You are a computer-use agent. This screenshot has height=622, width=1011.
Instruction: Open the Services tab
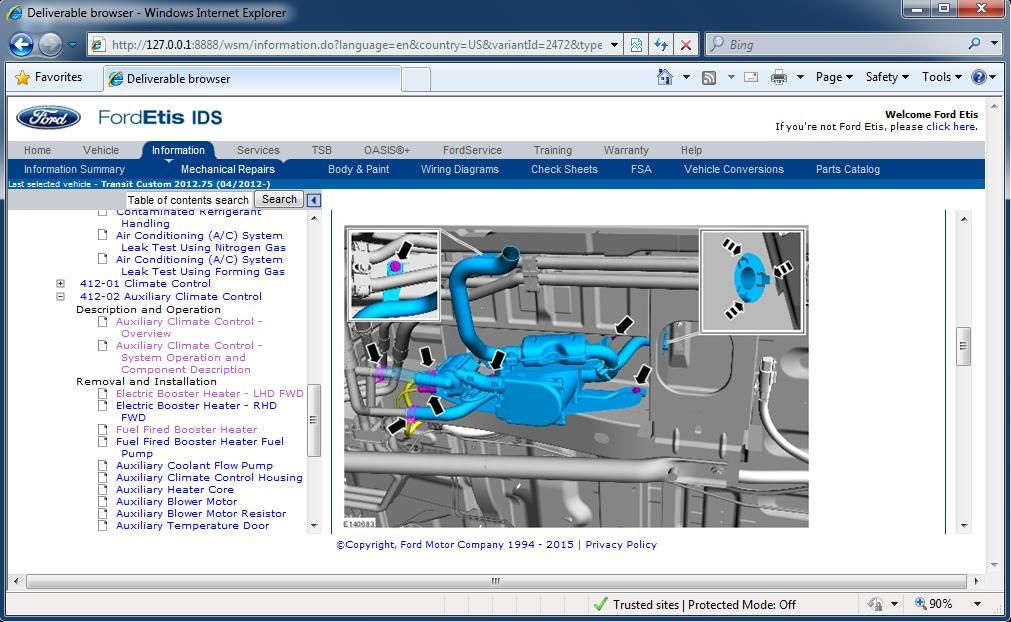(x=258, y=150)
